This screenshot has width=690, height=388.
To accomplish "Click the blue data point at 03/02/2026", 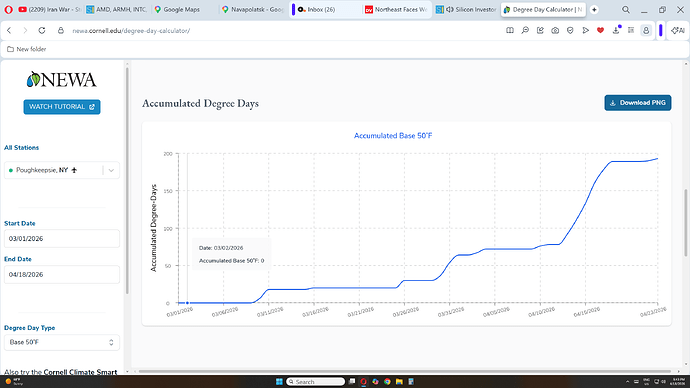I will point(187,303).
